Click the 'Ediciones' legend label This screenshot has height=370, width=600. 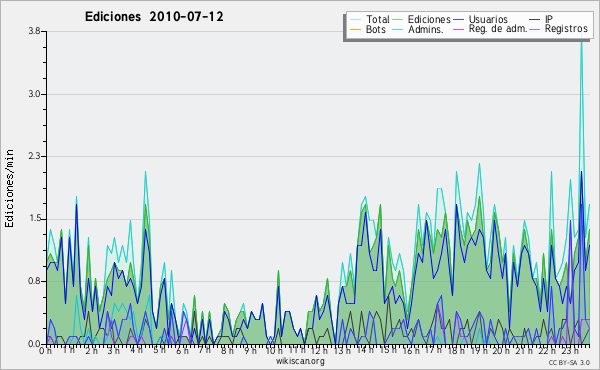[x=429, y=19]
